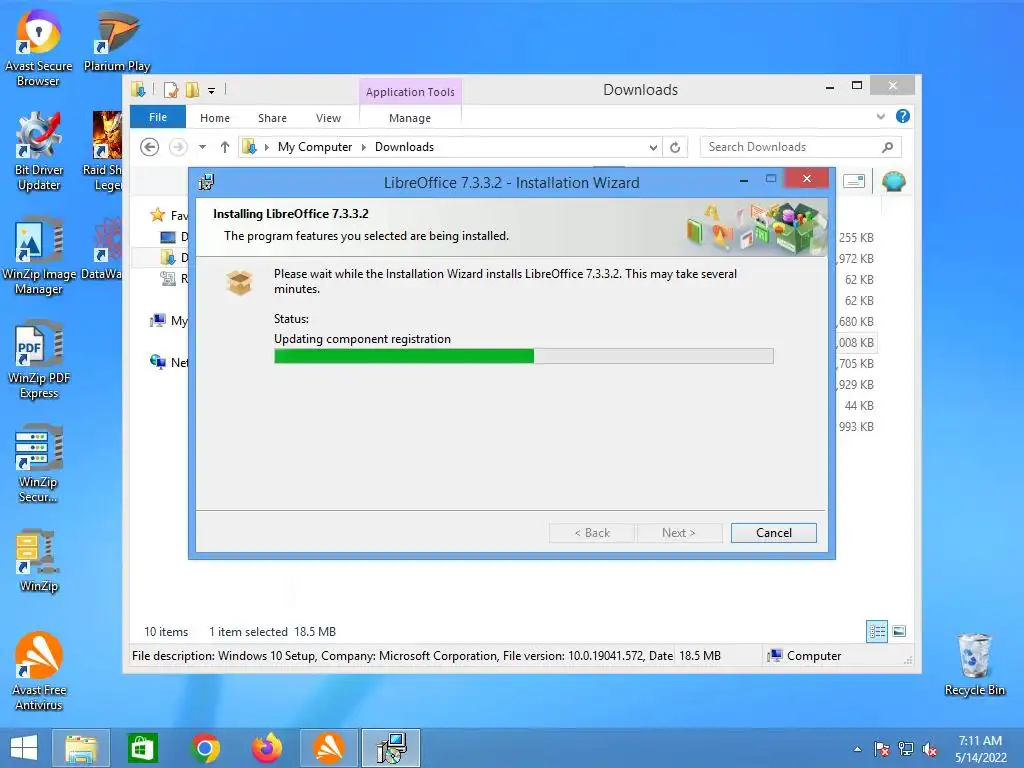
Task: Launch Google Chrome from the taskbar
Action: click(x=205, y=748)
